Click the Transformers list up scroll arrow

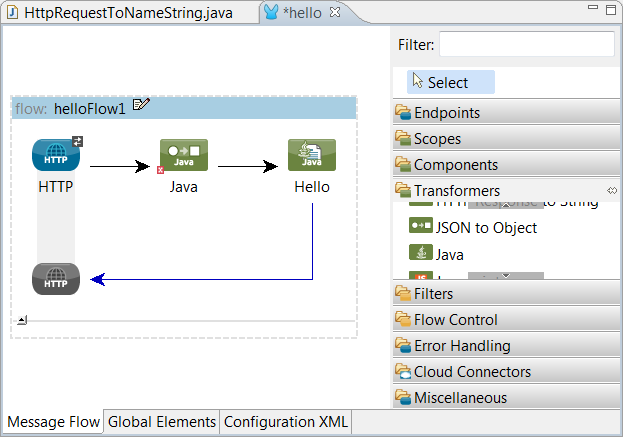pyautogui.click(x=505, y=205)
